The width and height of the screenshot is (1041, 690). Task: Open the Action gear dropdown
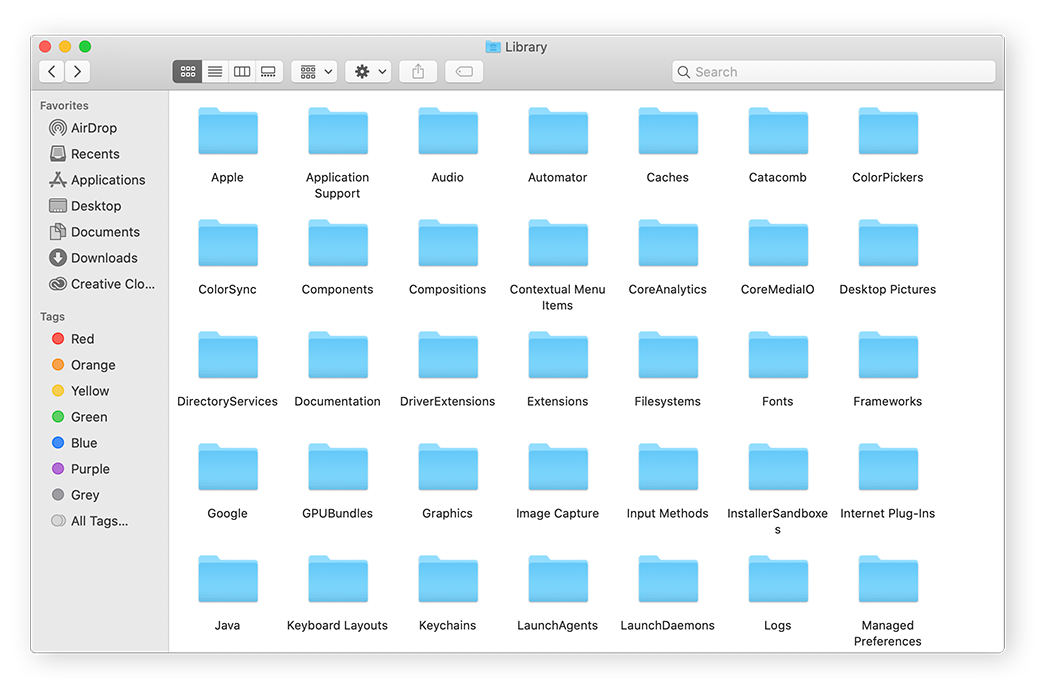point(367,71)
